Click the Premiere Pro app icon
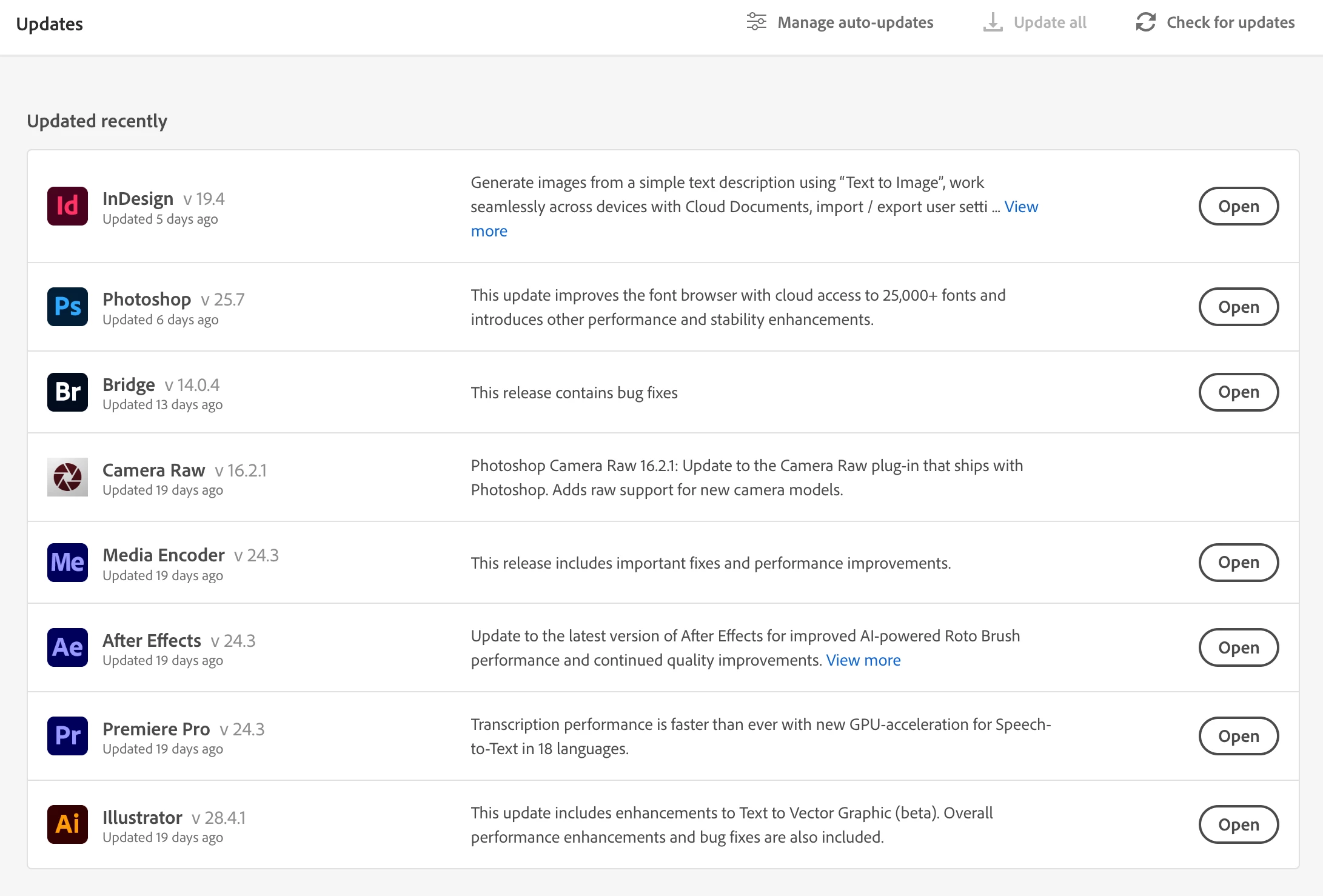Viewport: 1323px width, 896px height. pos(67,736)
